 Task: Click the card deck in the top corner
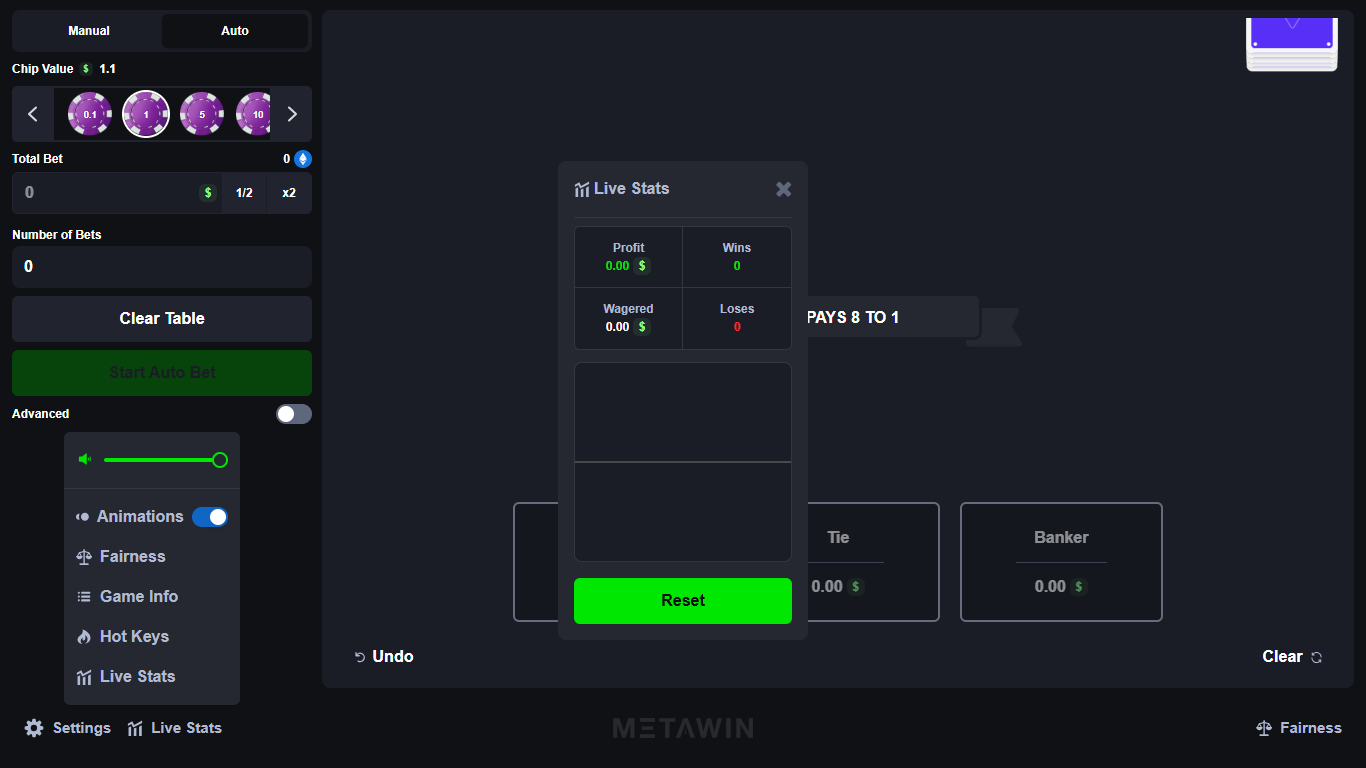tap(1292, 44)
